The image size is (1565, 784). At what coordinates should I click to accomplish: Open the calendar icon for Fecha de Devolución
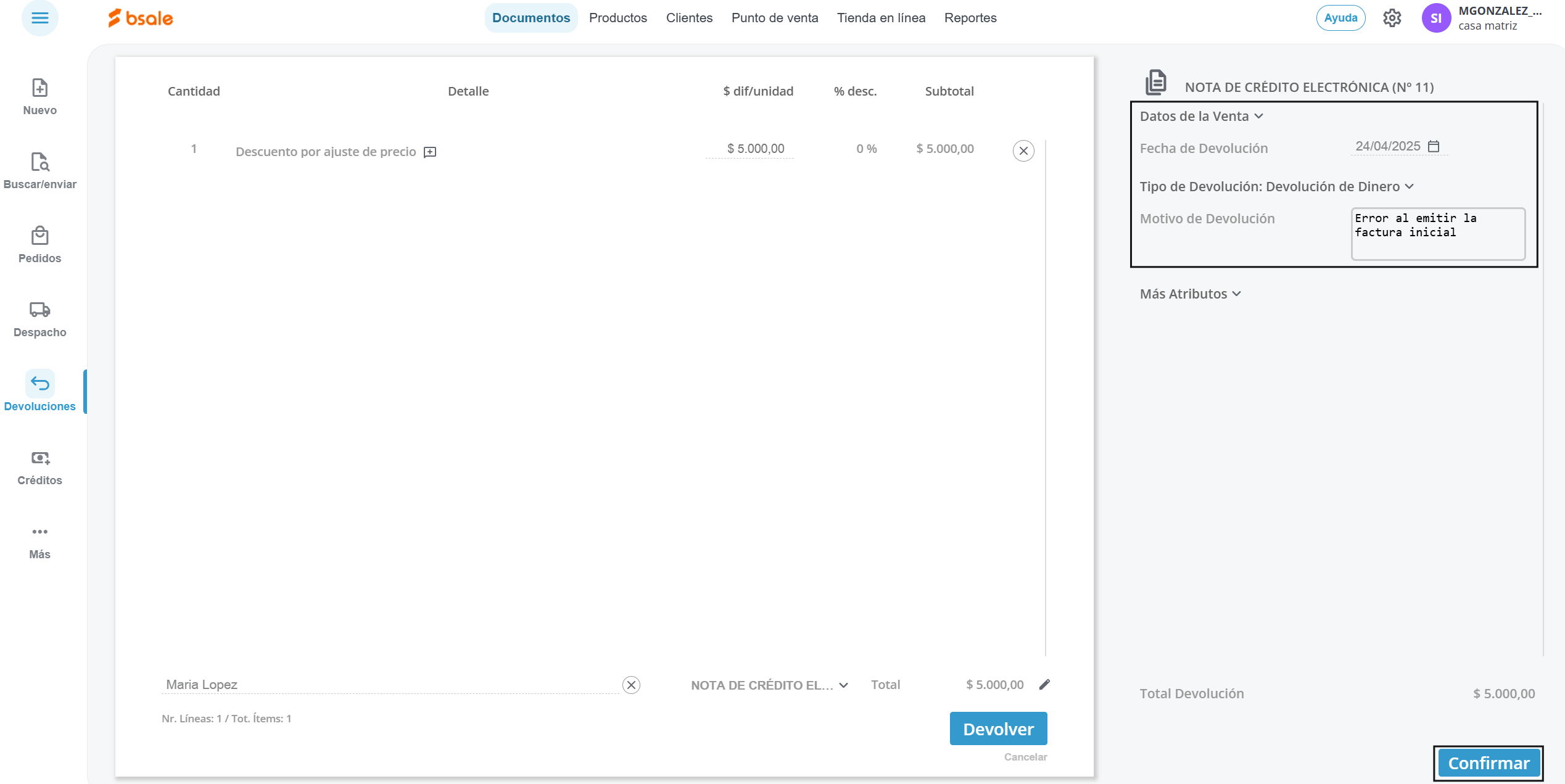(x=1434, y=146)
